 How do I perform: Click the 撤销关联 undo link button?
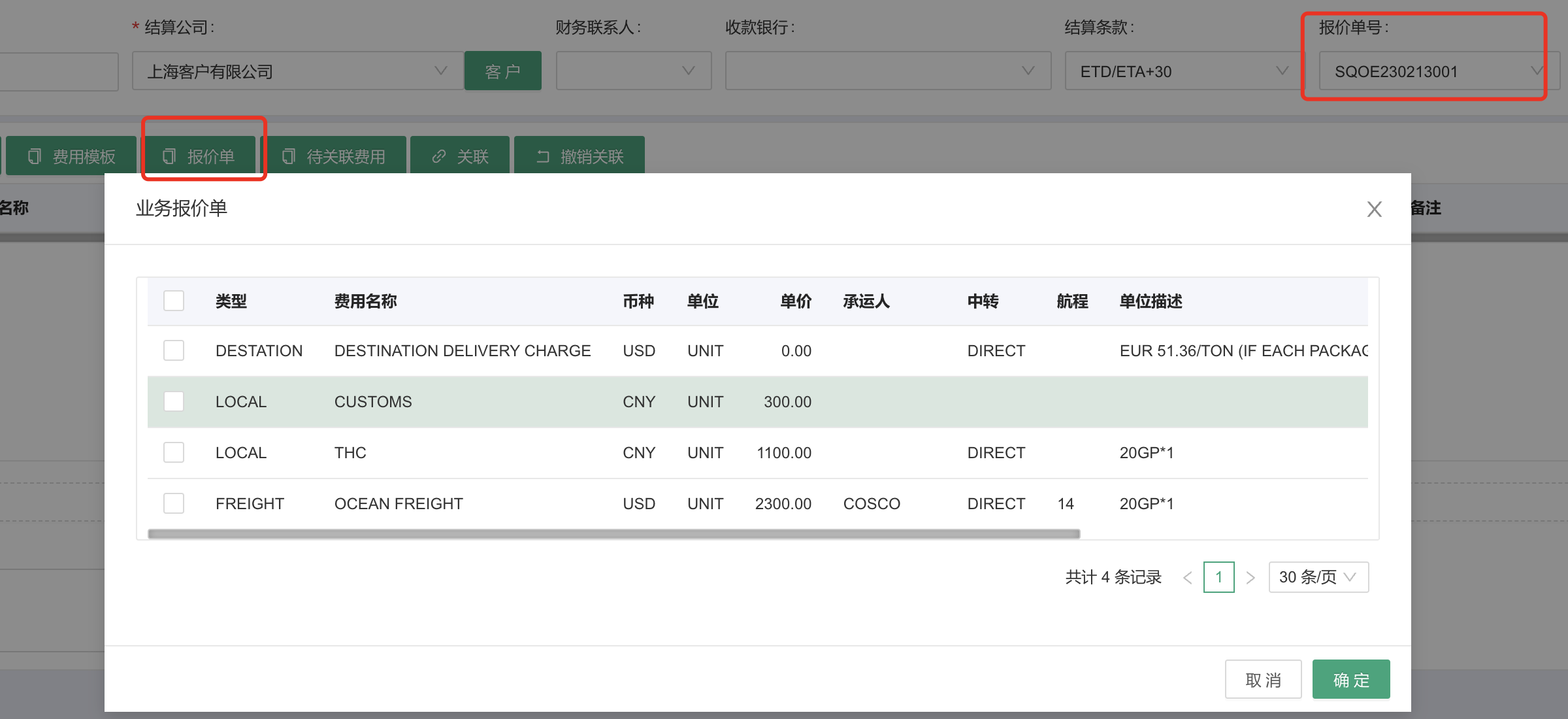pos(580,156)
